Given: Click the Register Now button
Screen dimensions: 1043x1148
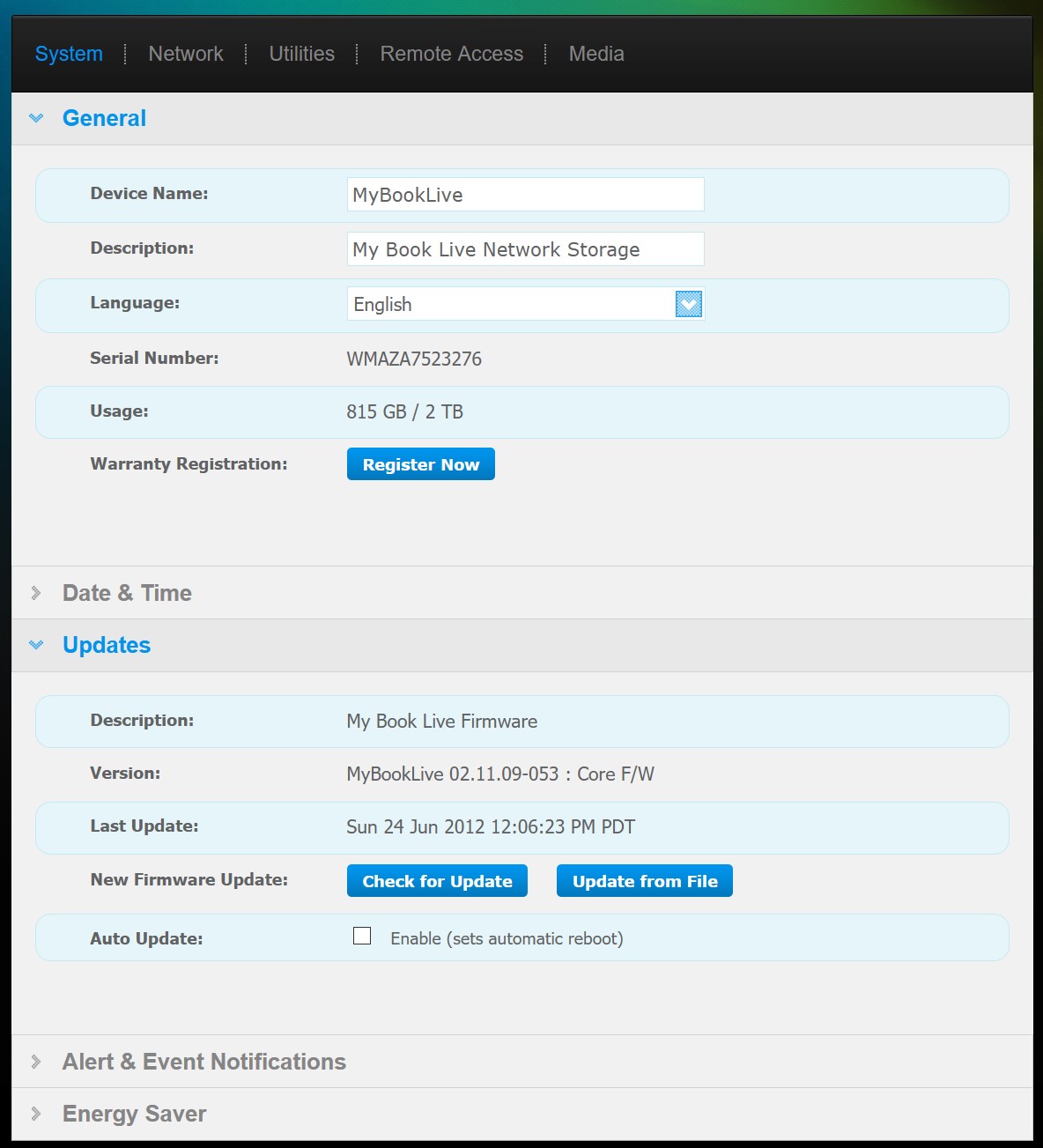Looking at the screenshot, I should 421,464.
